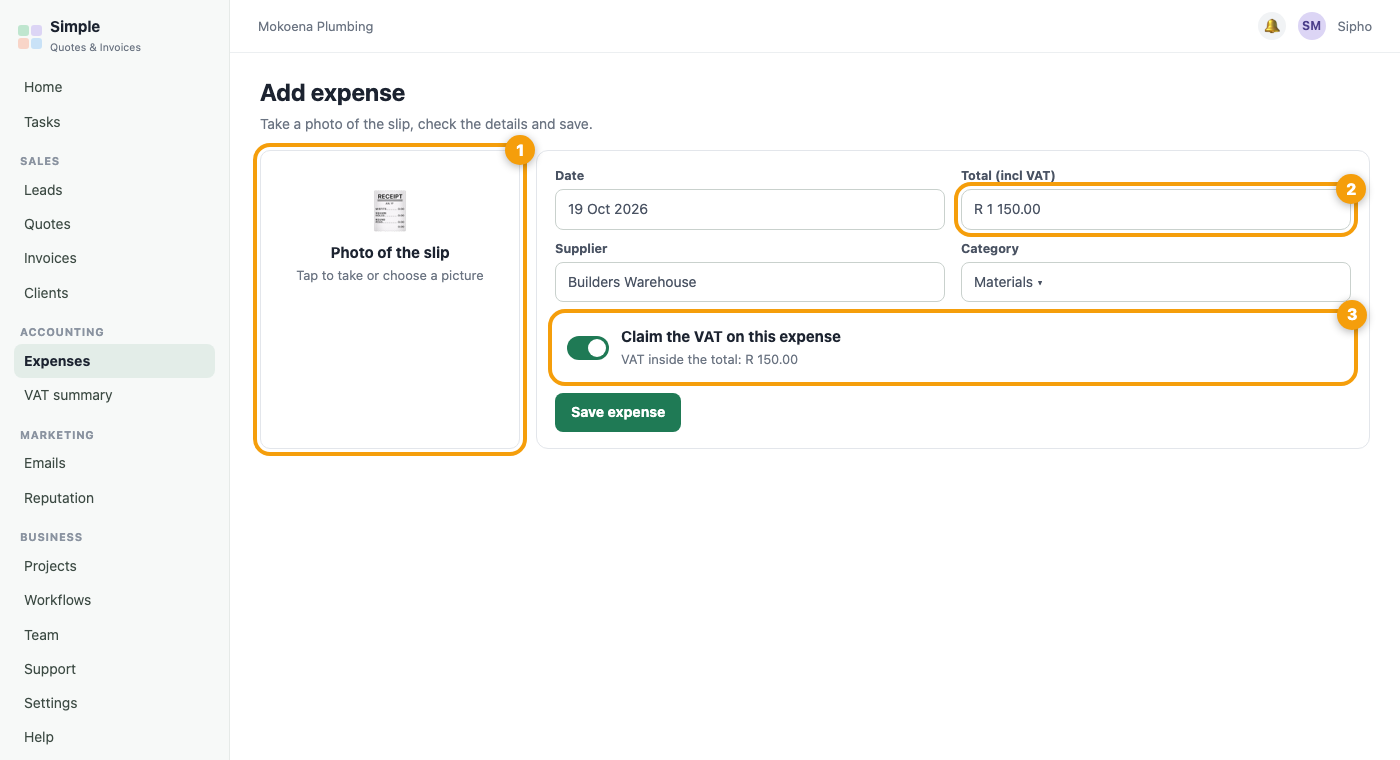Image resolution: width=1400 pixels, height=760 pixels.
Task: Click the Add expense heading
Action: pos(333,93)
